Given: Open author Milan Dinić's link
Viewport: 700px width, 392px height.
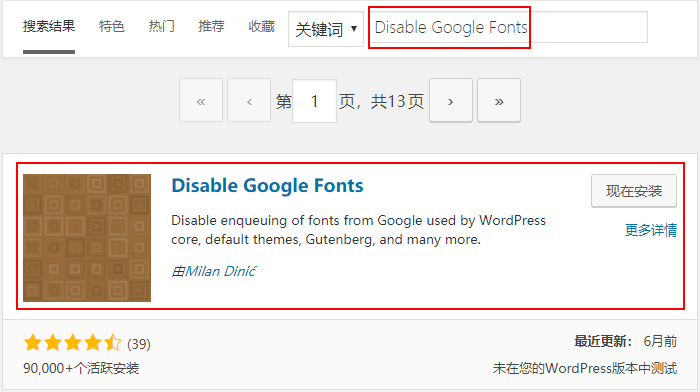Looking at the screenshot, I should (221, 271).
